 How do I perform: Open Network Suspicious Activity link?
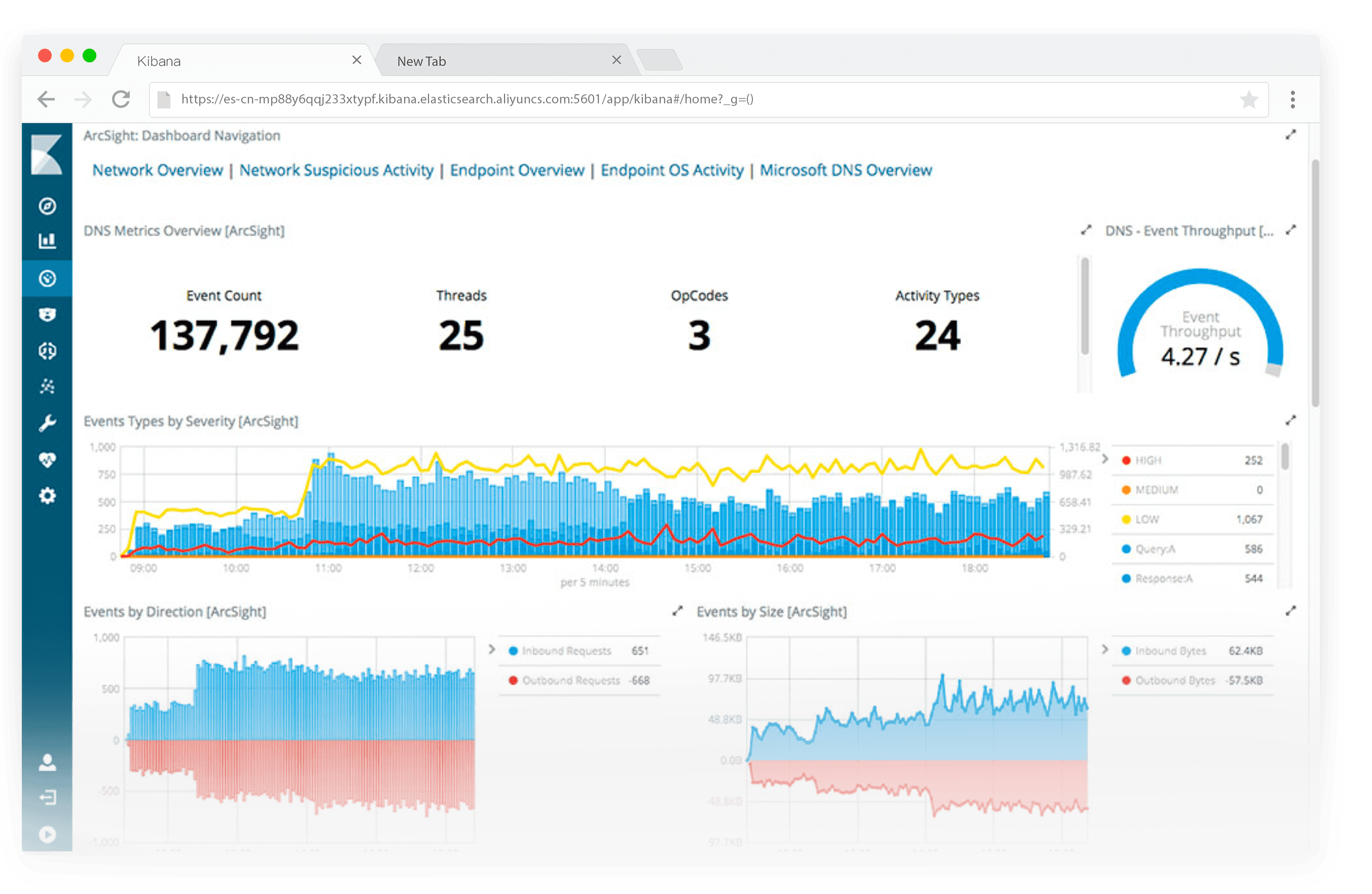tap(336, 170)
